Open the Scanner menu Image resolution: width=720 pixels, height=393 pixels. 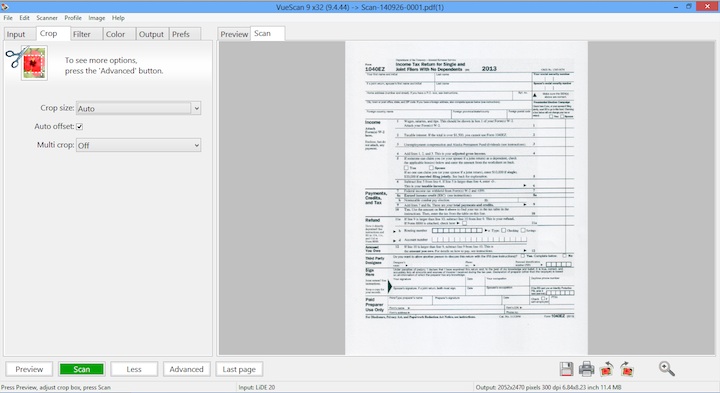47,18
